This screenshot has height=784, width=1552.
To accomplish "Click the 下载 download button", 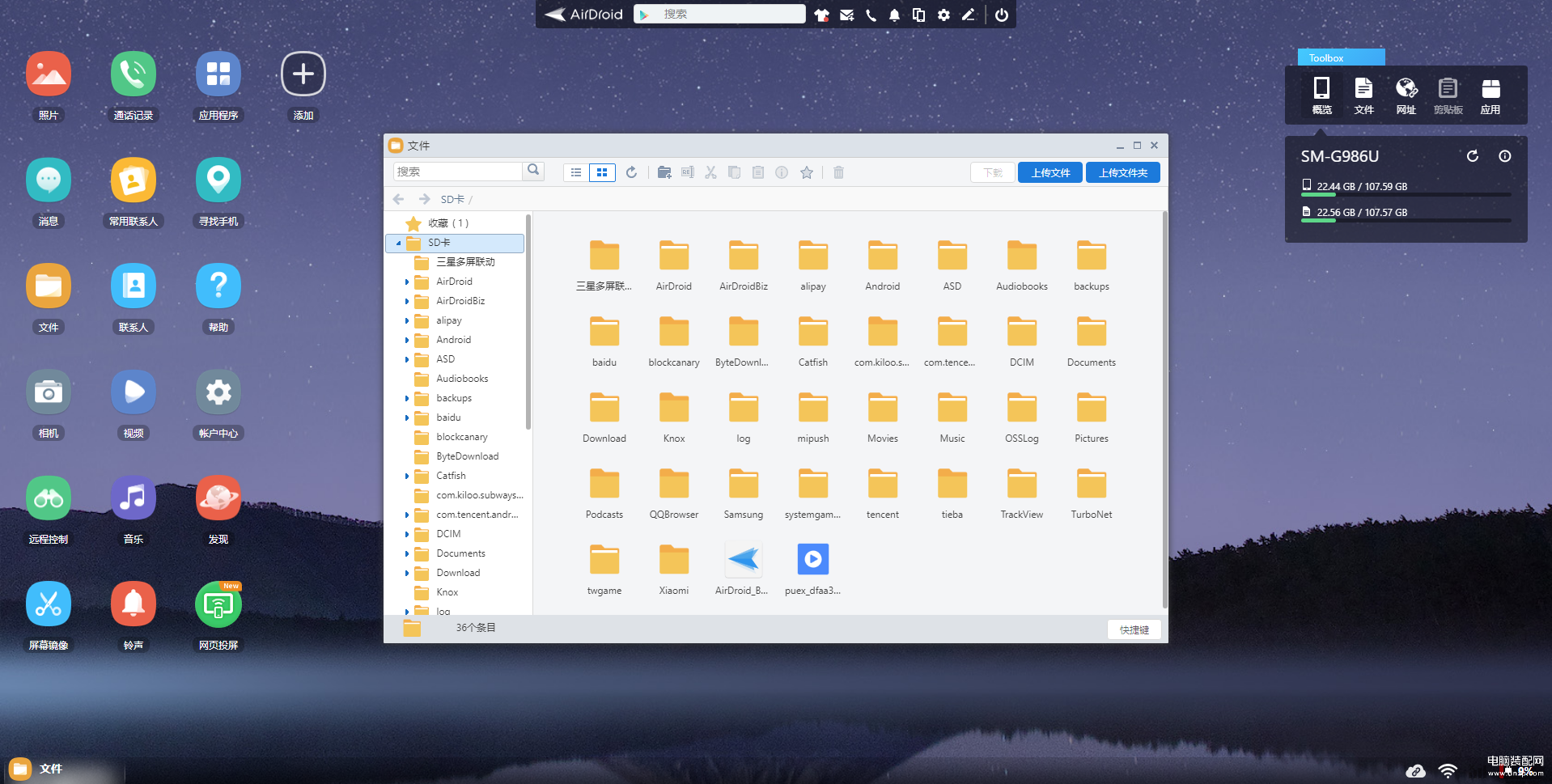I will coord(993,172).
